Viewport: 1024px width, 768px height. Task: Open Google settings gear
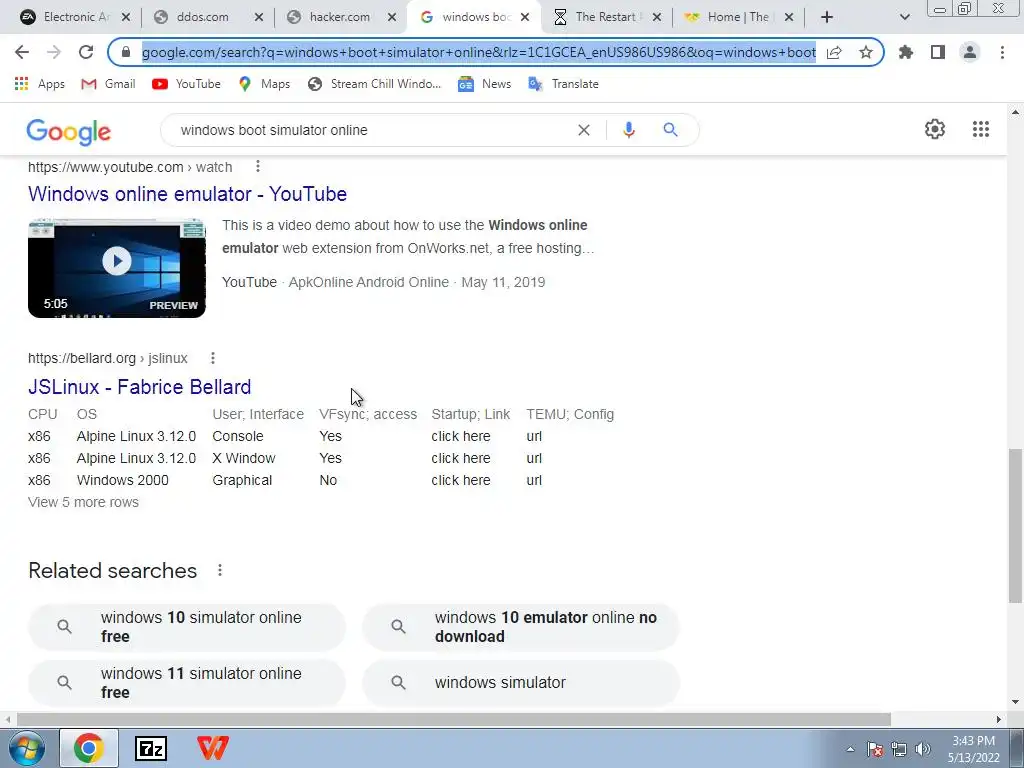click(935, 129)
